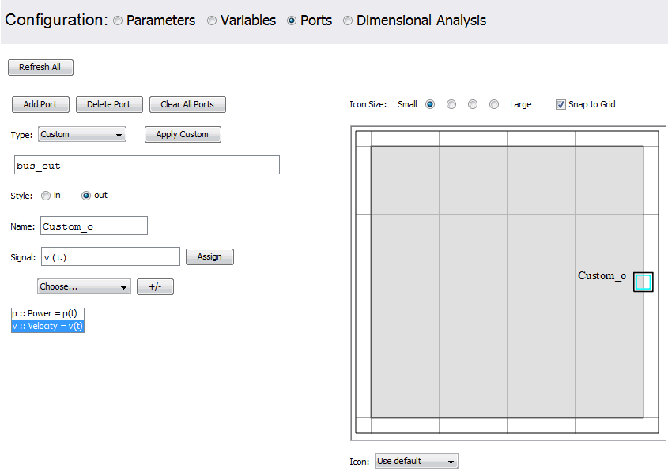
Task: Click the Add Port button
Action: [40, 104]
